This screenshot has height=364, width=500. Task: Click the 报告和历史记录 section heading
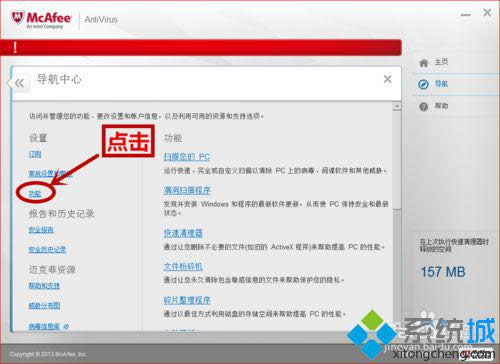tap(62, 214)
